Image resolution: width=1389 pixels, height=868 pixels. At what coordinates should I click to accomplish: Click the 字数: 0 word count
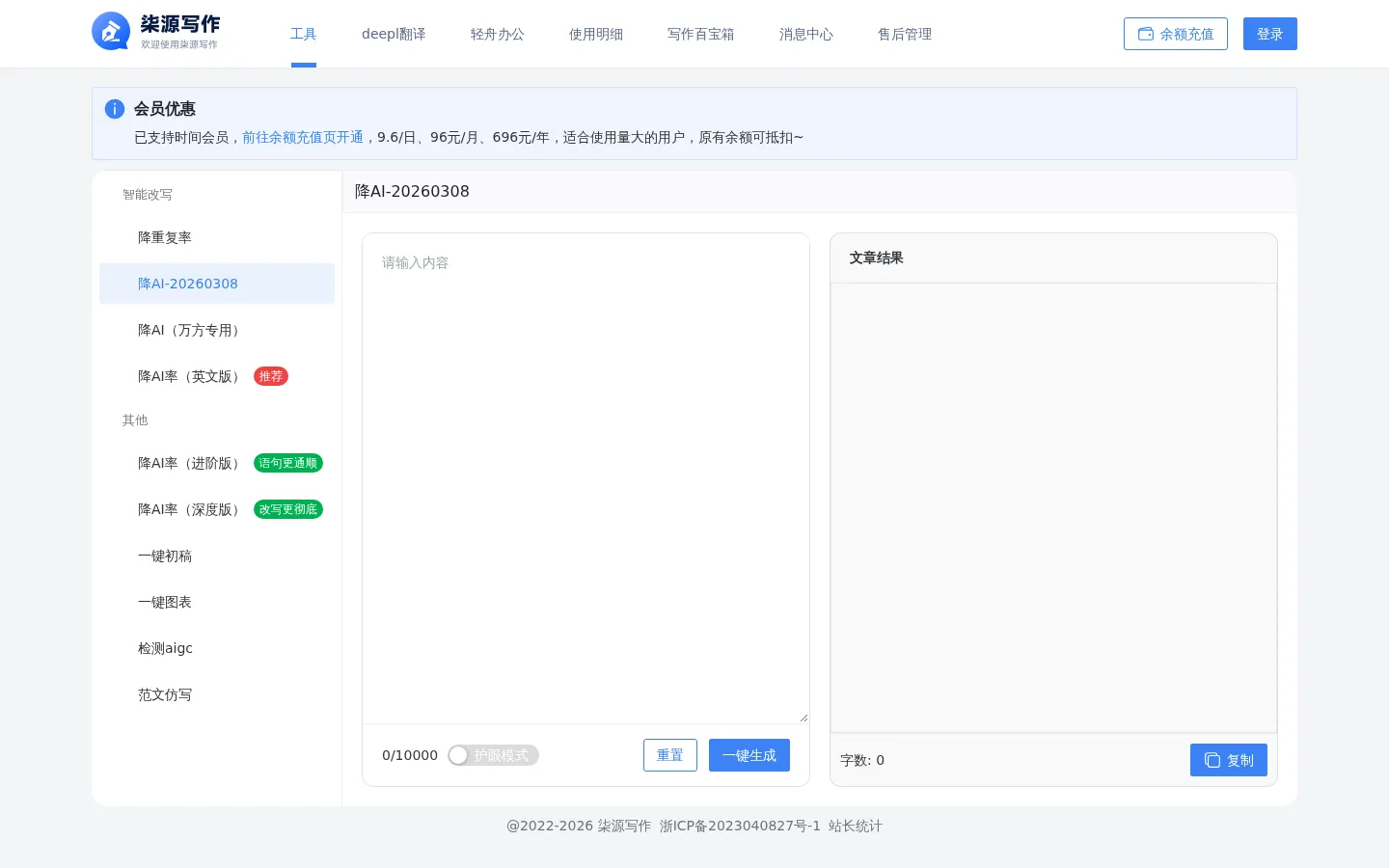(862, 760)
